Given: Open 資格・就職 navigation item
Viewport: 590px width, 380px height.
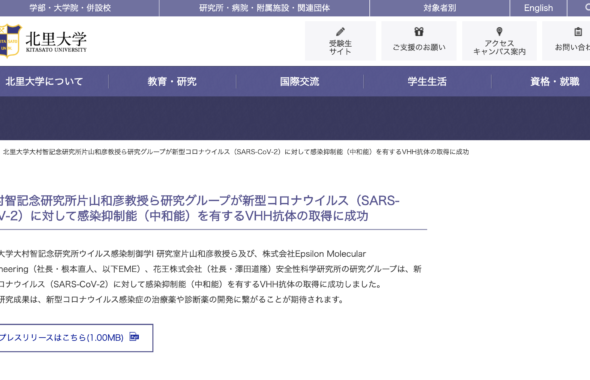Looking at the screenshot, I should coord(555,81).
